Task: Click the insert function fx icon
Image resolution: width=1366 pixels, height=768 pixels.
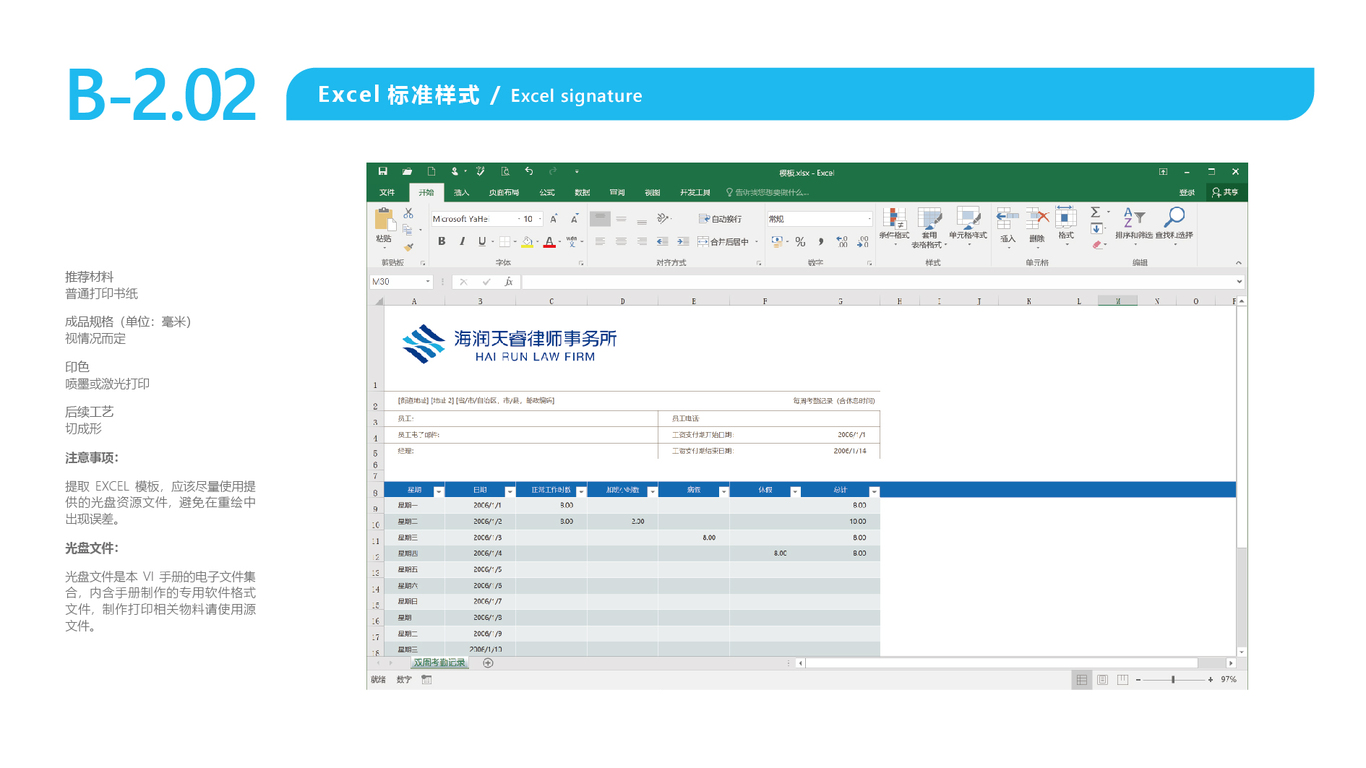Action: [508, 282]
